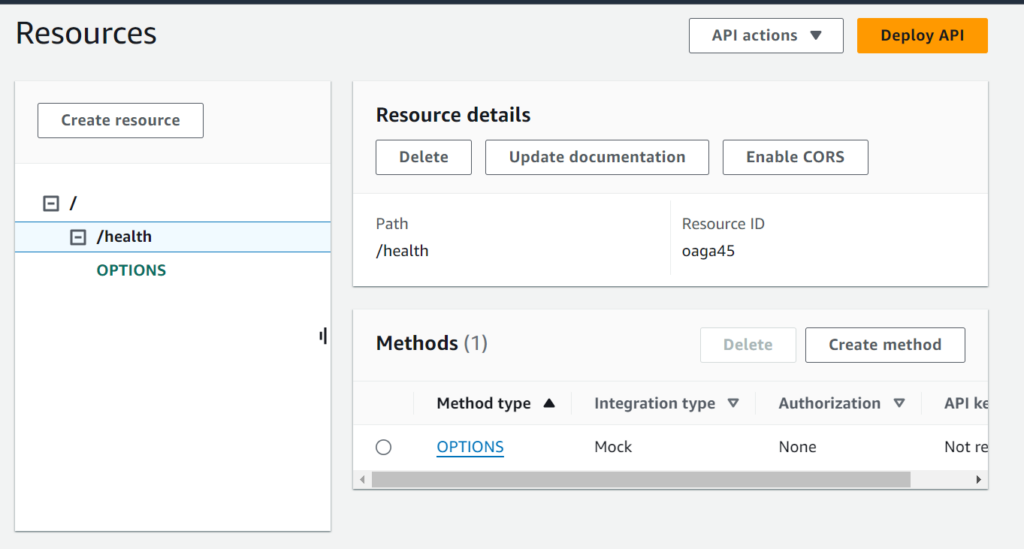
Task: Click the Methods table horizontal scrollbar thumb
Action: click(640, 480)
